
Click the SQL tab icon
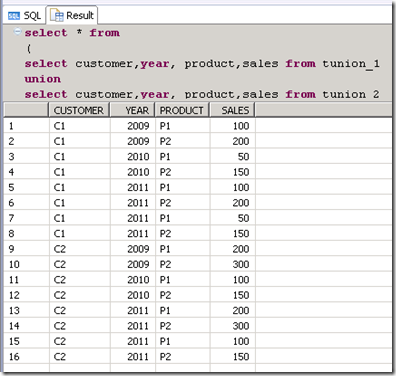pyautogui.click(x=14, y=16)
